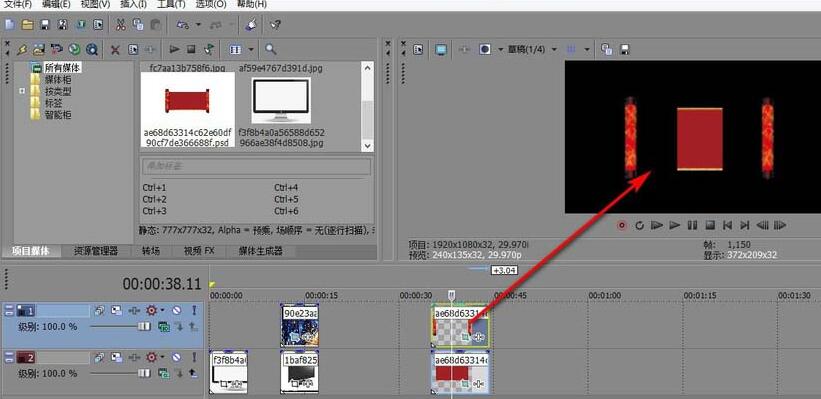Undo the last action

point(183,25)
